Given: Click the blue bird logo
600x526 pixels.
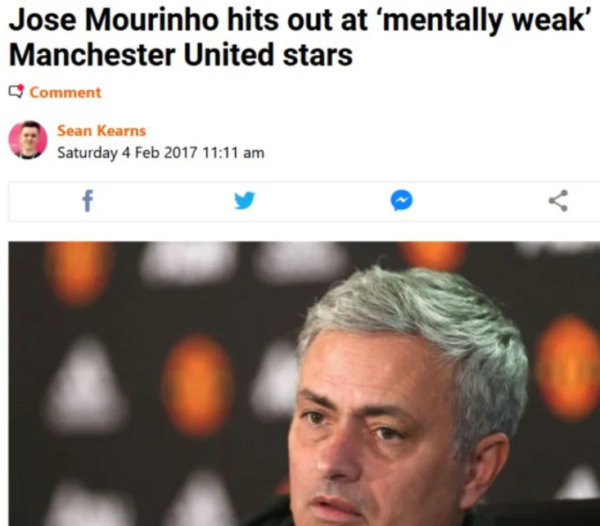Looking at the screenshot, I should (x=245, y=200).
